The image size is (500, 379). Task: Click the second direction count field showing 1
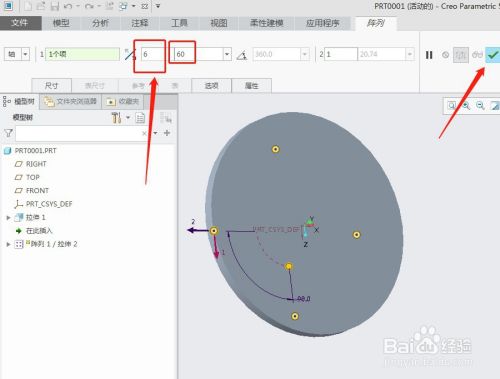[341, 54]
